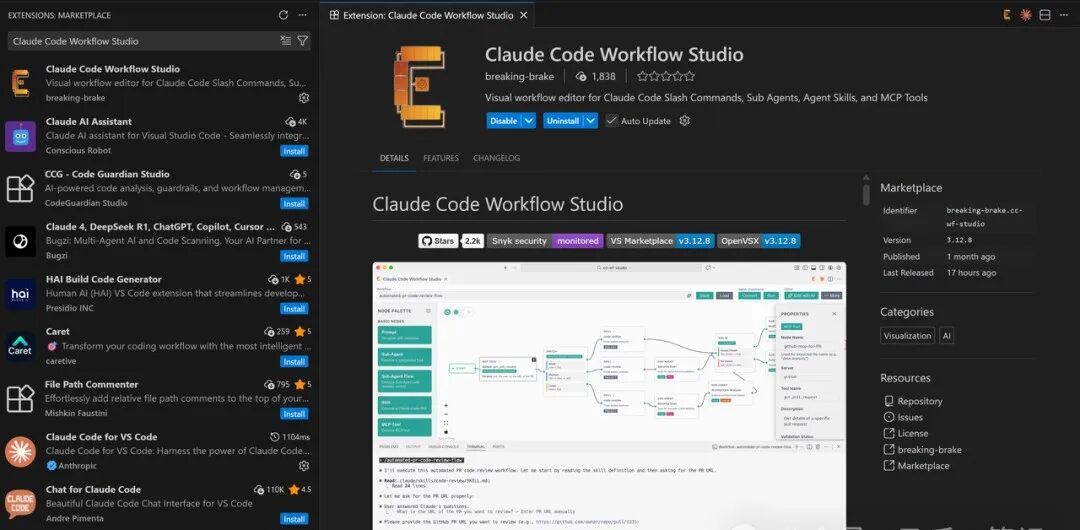Screen dimensions: 1080x530
Task: Select the File Path Commenter icon
Action: pyautogui.click(x=21, y=399)
